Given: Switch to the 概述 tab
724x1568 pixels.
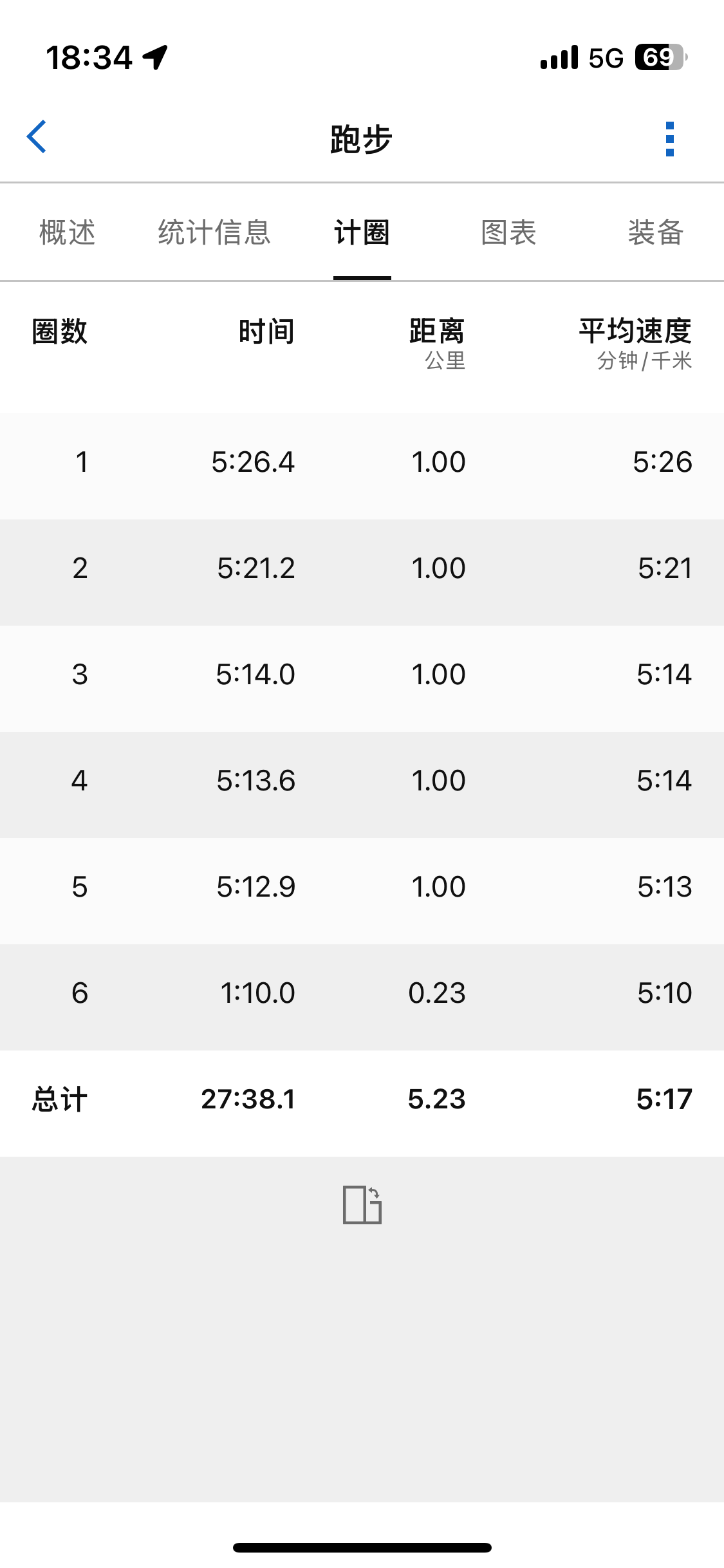Looking at the screenshot, I should [68, 232].
